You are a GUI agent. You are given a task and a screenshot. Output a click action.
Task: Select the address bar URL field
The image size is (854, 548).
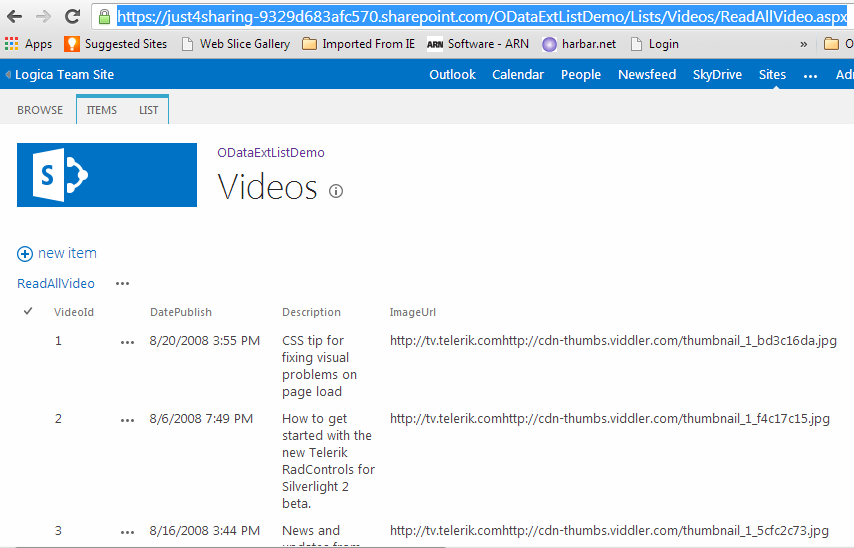[482, 17]
